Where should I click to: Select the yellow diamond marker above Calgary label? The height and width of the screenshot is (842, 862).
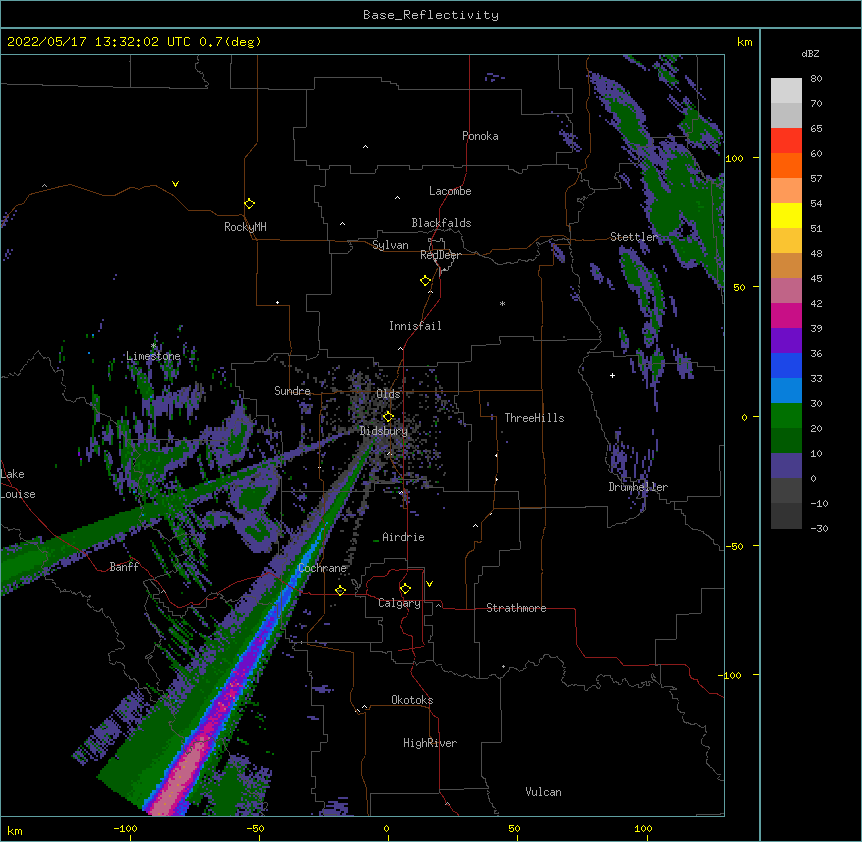point(405,589)
